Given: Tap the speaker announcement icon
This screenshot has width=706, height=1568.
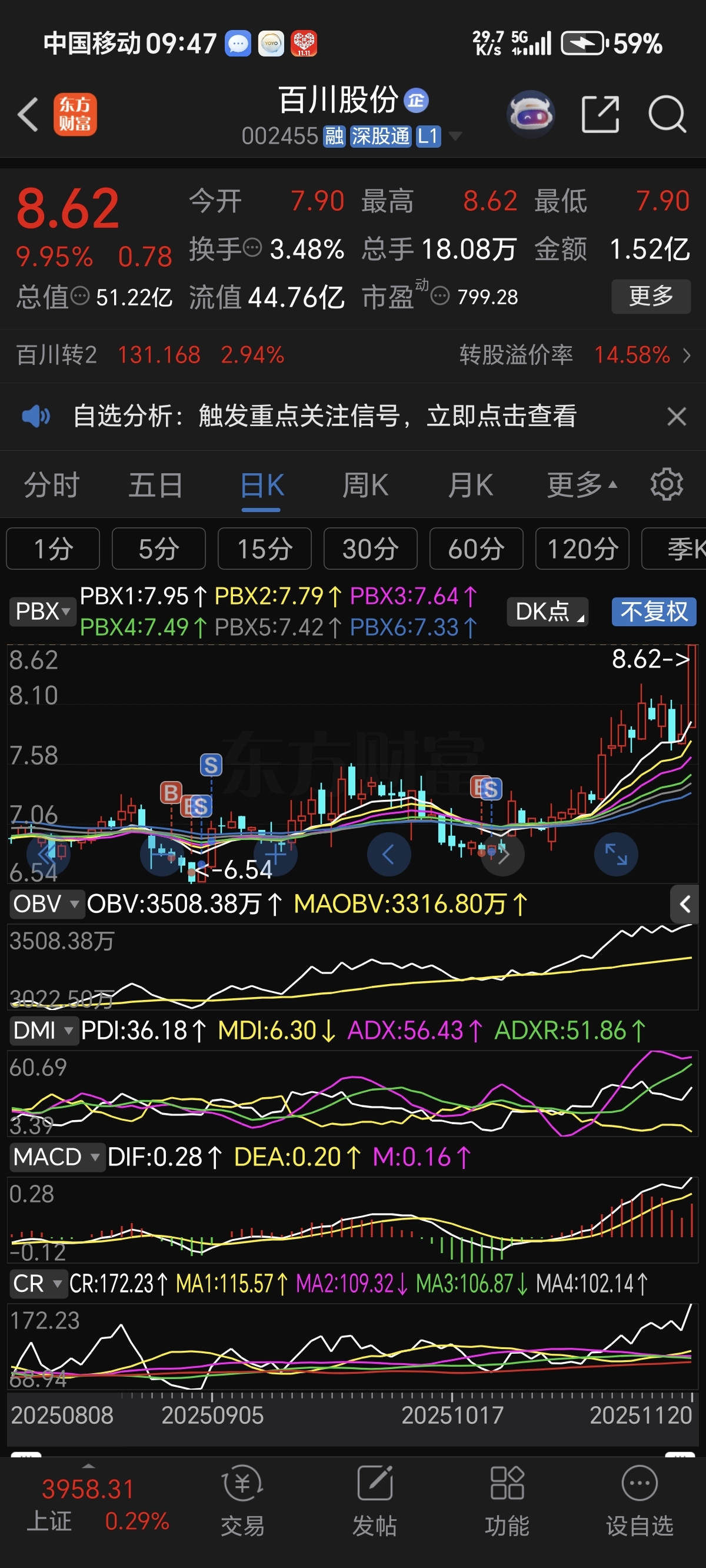Looking at the screenshot, I should (35, 416).
